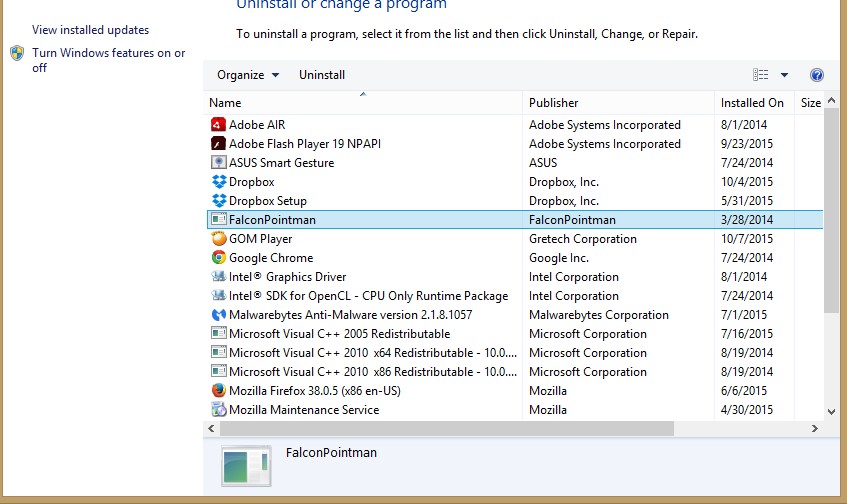
Task: Click Uninstall in the toolbar
Action: (322, 75)
